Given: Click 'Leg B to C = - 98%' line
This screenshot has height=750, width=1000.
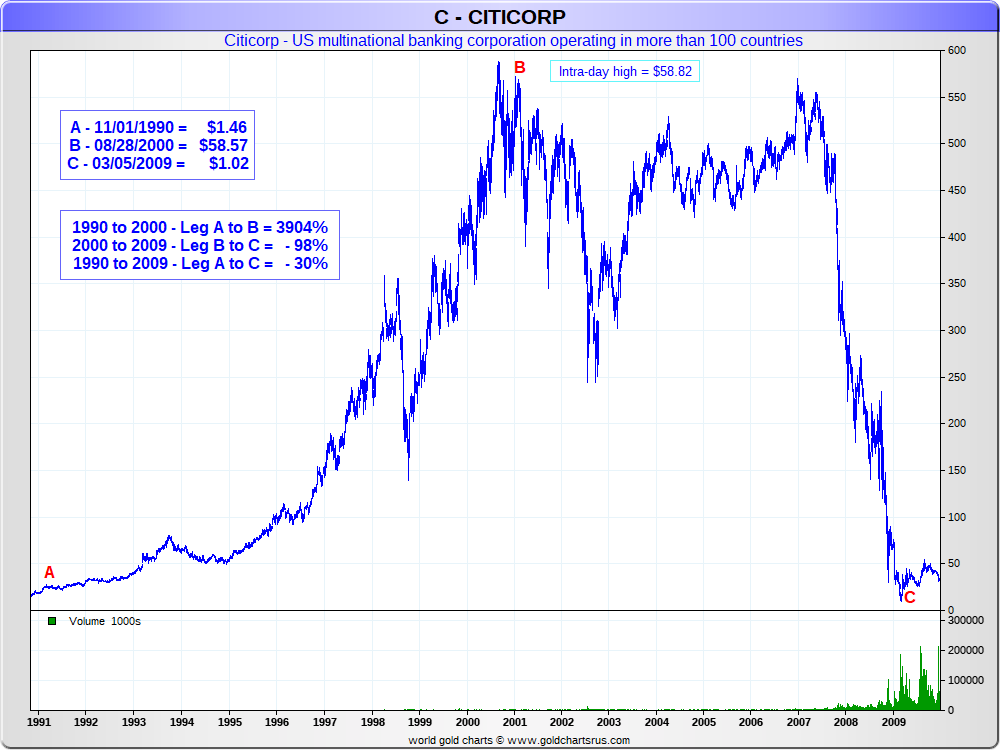Looking at the screenshot, I should 200,245.
